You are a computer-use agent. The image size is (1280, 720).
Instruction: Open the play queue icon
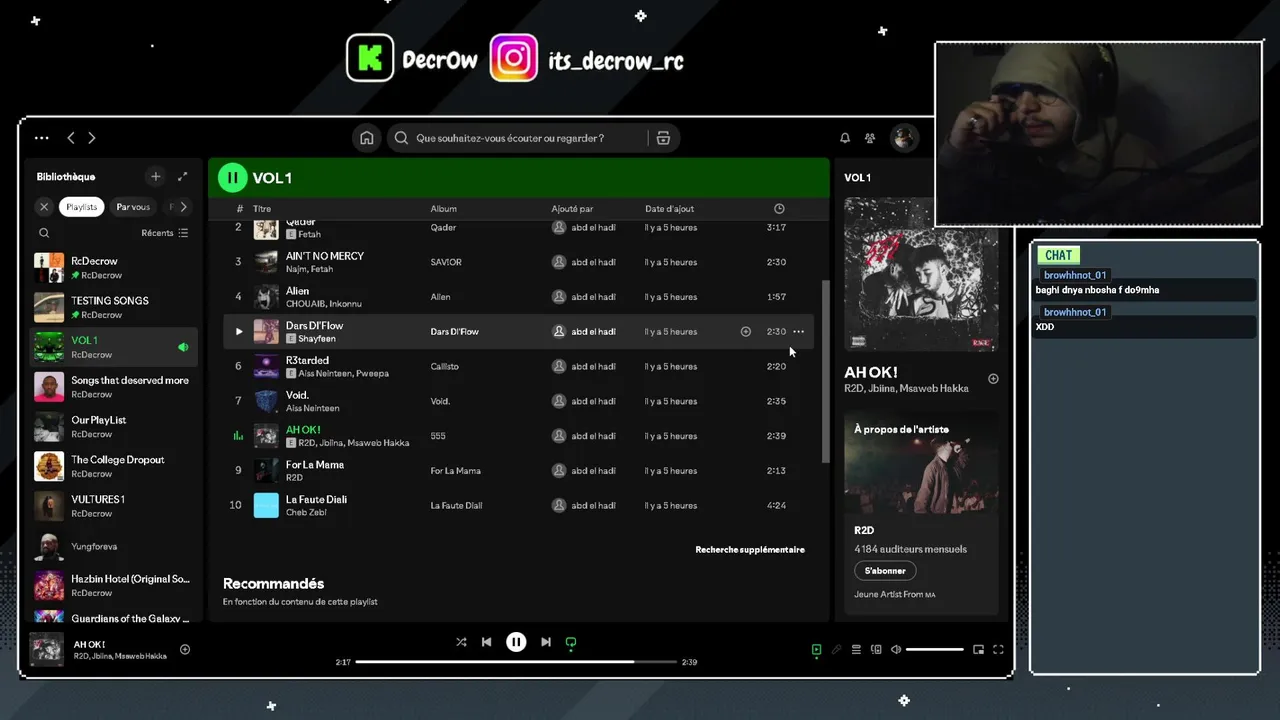pyautogui.click(x=856, y=649)
